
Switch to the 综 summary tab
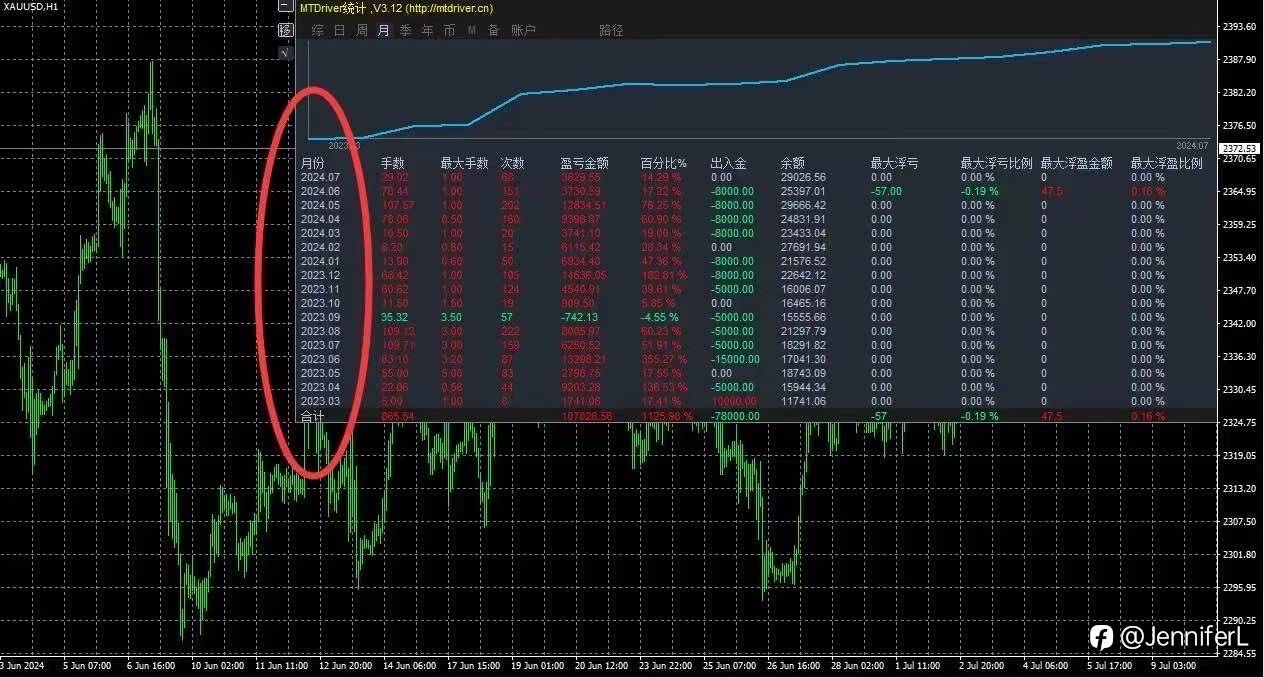pyautogui.click(x=317, y=30)
